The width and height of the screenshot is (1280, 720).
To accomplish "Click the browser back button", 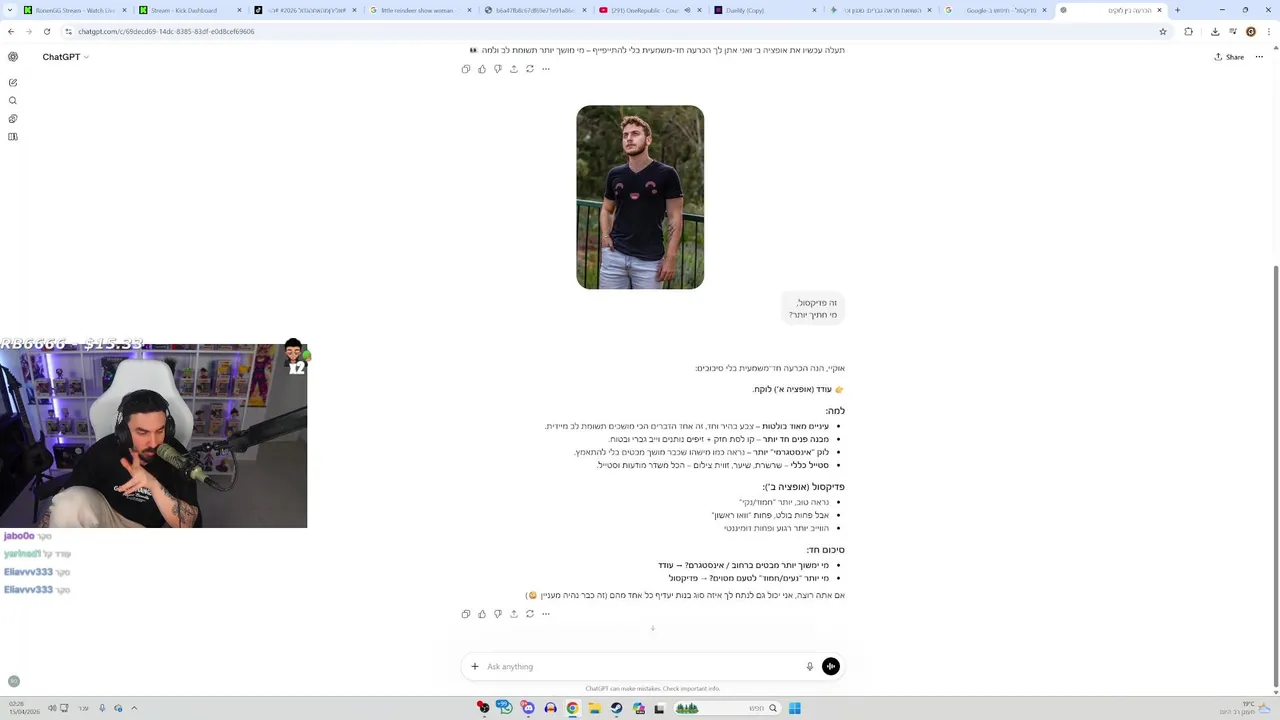I will 11,31.
